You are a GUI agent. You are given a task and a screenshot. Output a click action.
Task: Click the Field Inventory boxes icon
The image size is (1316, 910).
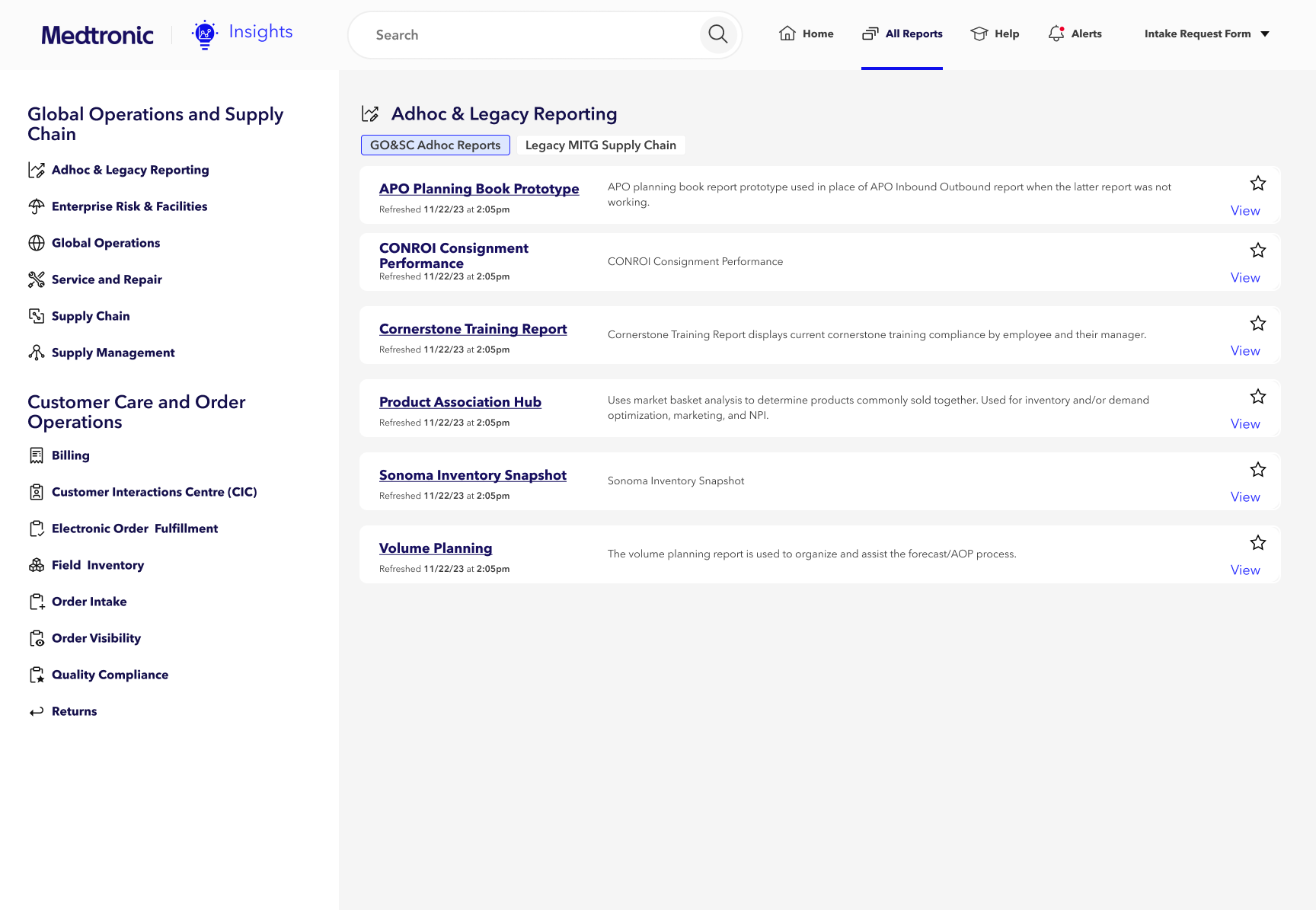[x=37, y=565]
